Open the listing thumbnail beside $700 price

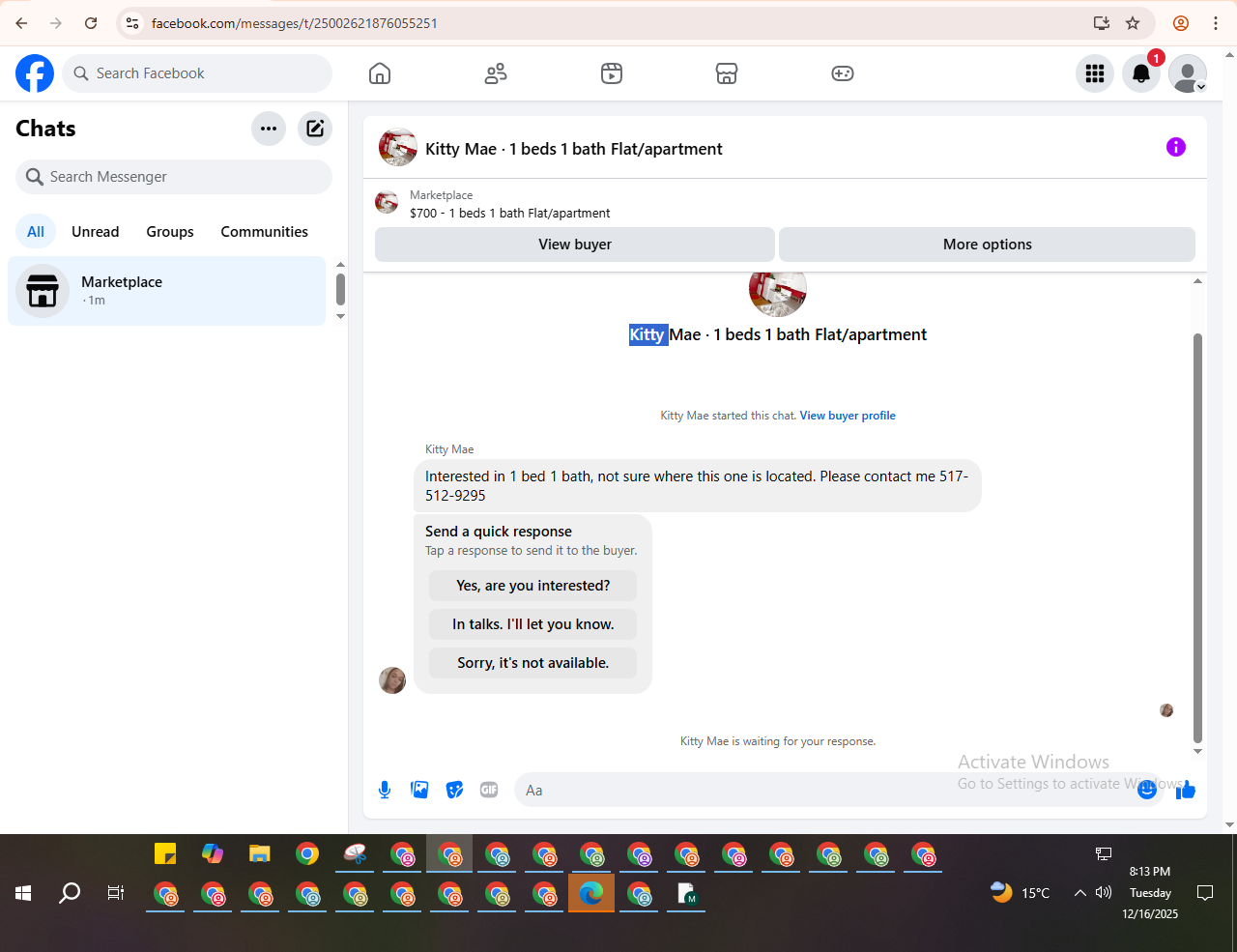[x=387, y=202]
